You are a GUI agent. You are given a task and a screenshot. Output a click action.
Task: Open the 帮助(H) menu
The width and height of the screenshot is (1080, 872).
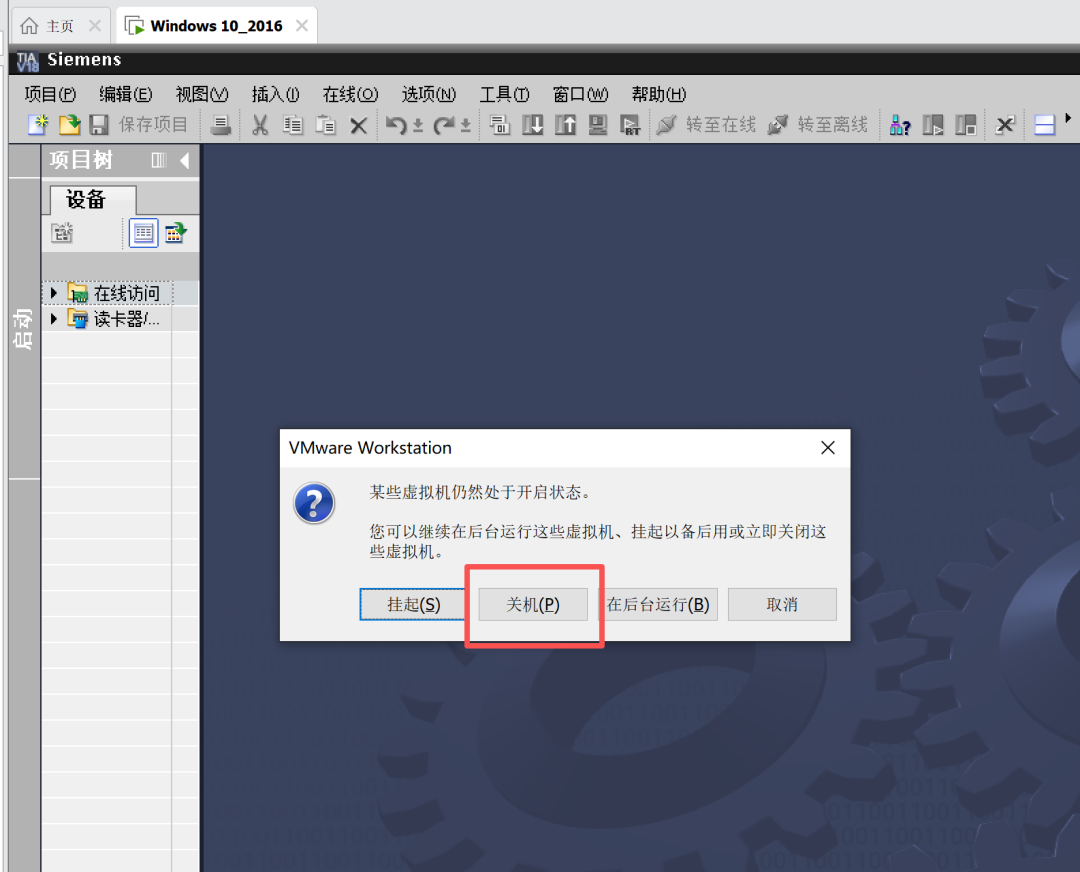click(x=658, y=94)
